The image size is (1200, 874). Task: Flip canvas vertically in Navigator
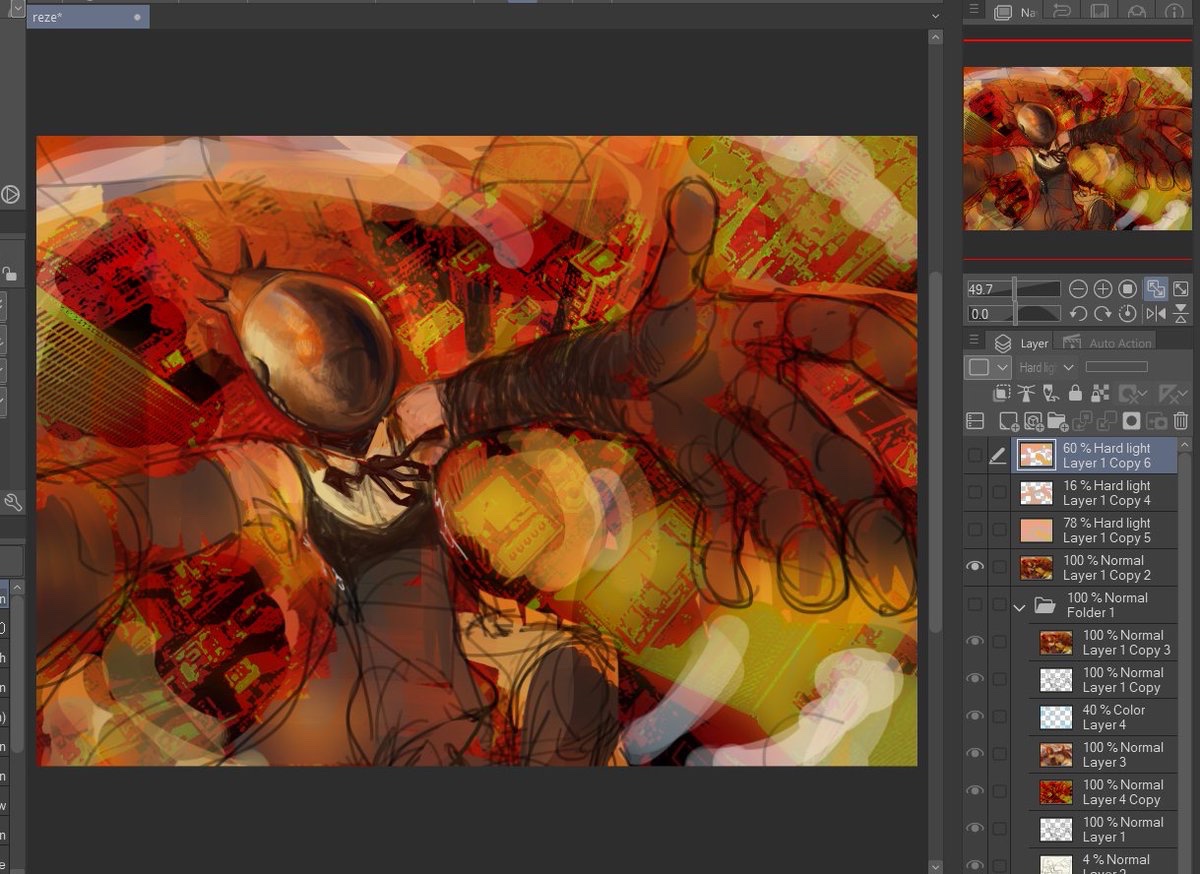[x=1181, y=314]
